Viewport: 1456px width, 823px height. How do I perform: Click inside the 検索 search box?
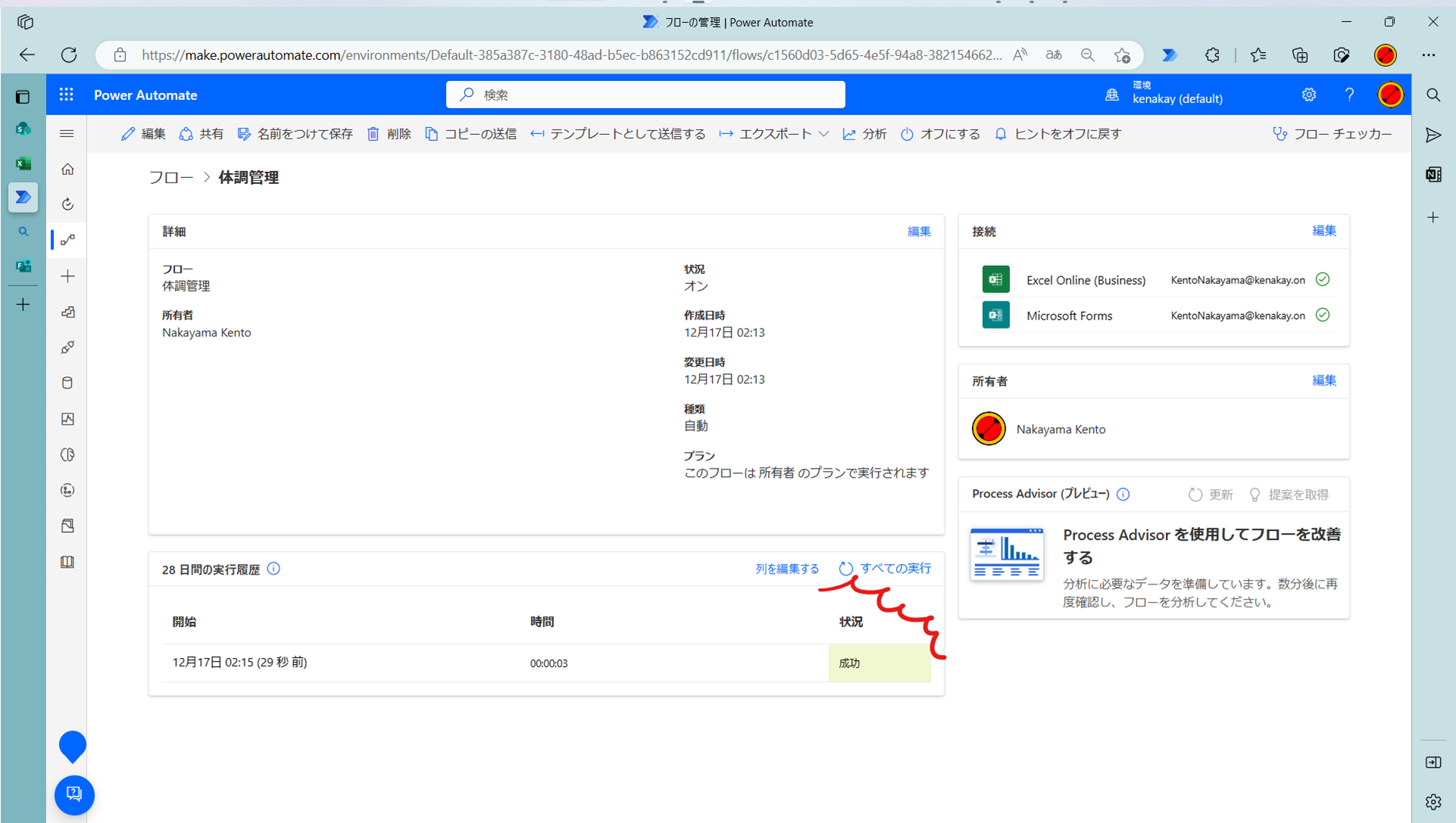pyautogui.click(x=645, y=94)
